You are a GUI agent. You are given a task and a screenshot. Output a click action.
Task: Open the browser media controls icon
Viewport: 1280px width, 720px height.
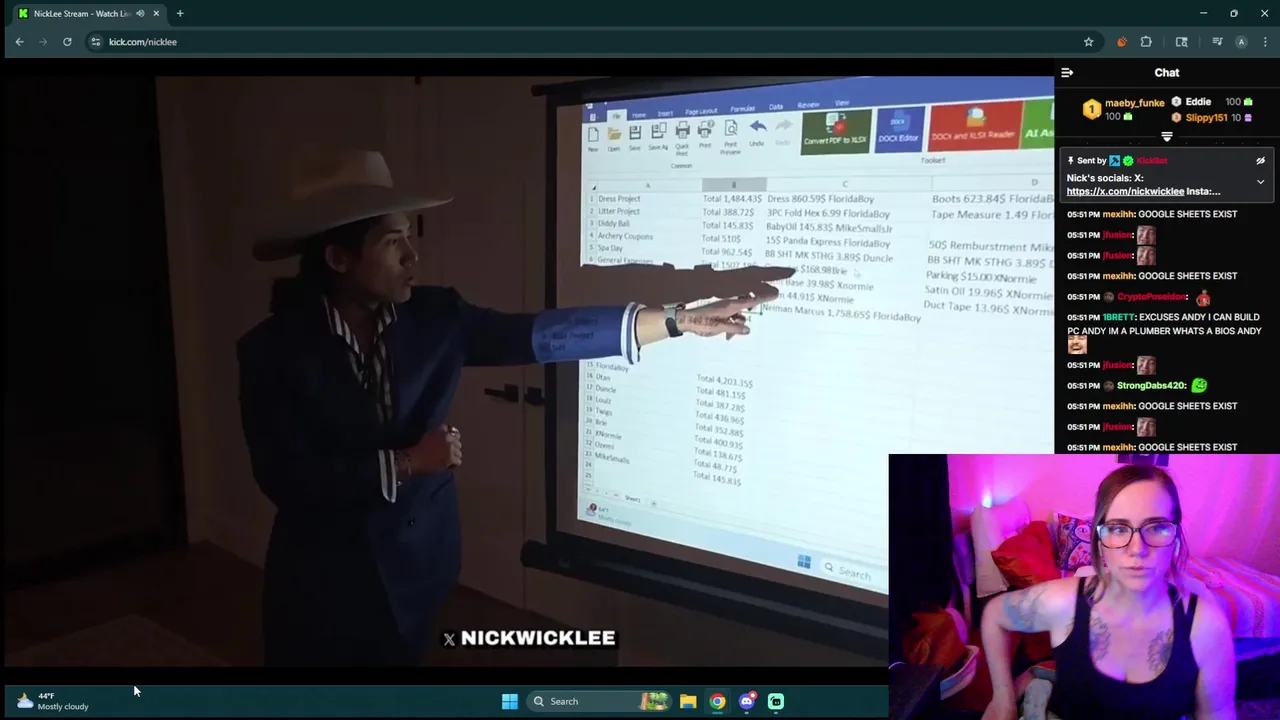[1217, 42]
